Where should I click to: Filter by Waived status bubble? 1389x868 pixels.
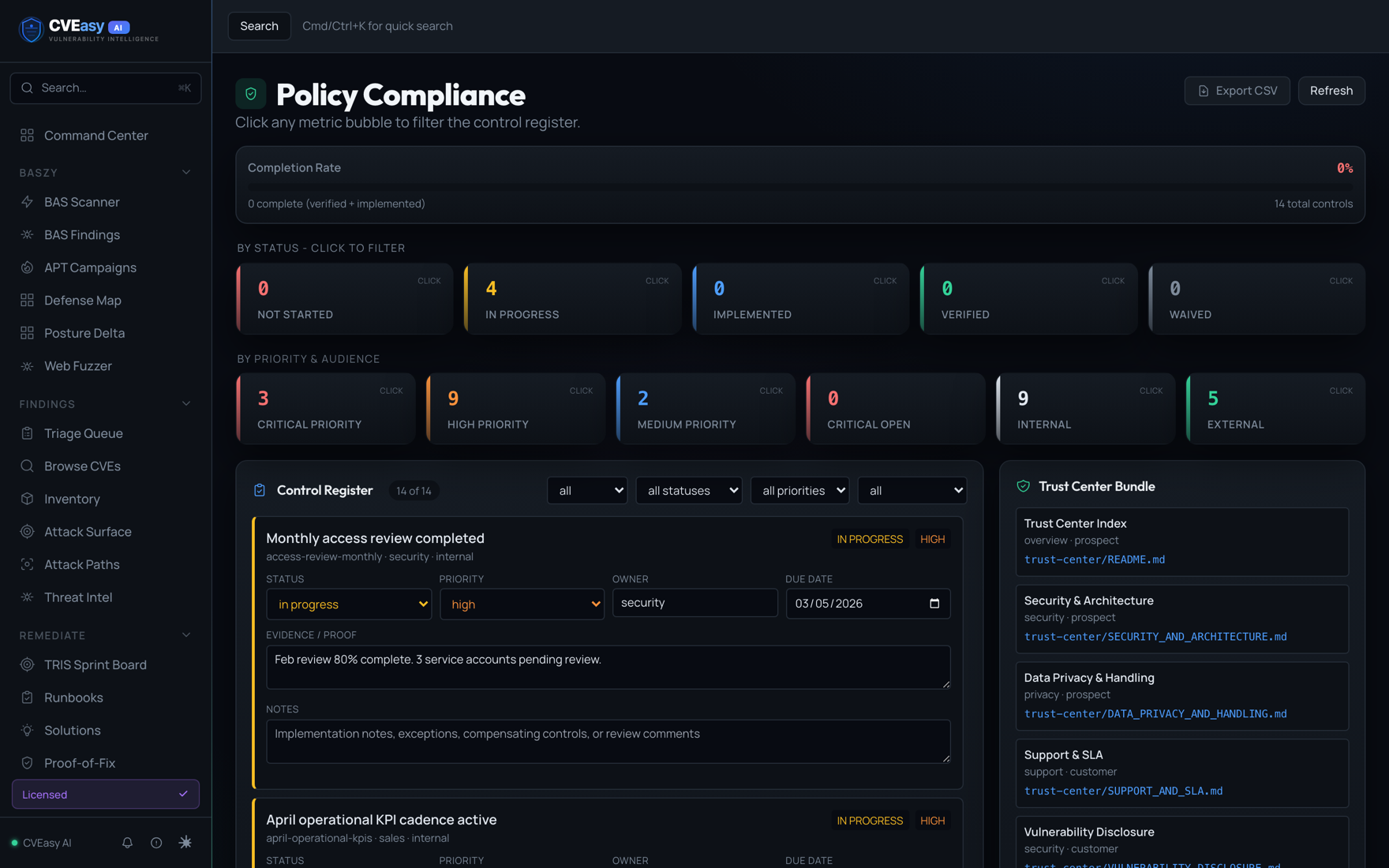(x=1256, y=299)
